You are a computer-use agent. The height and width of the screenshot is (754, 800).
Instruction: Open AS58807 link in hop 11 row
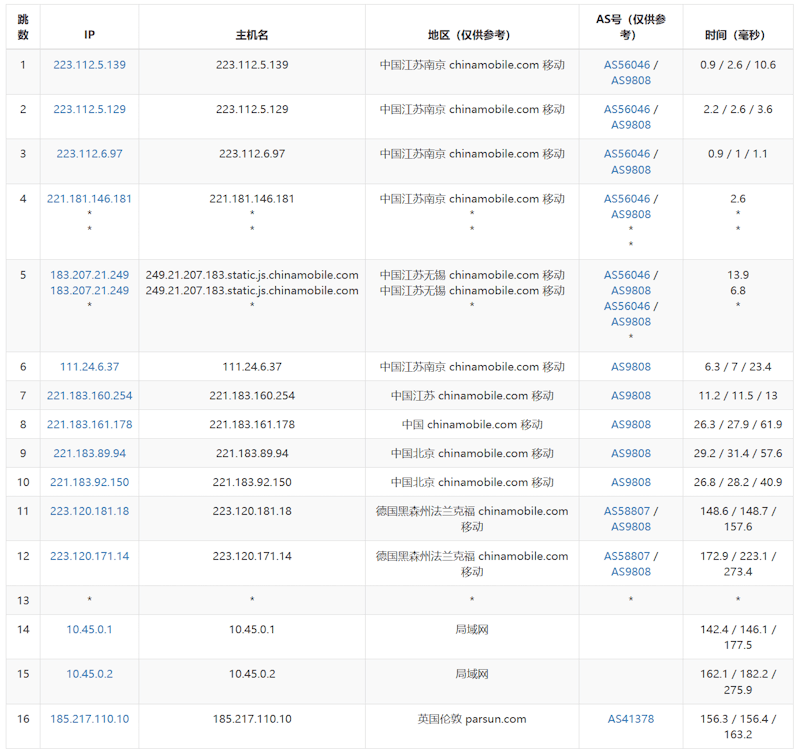click(627, 511)
